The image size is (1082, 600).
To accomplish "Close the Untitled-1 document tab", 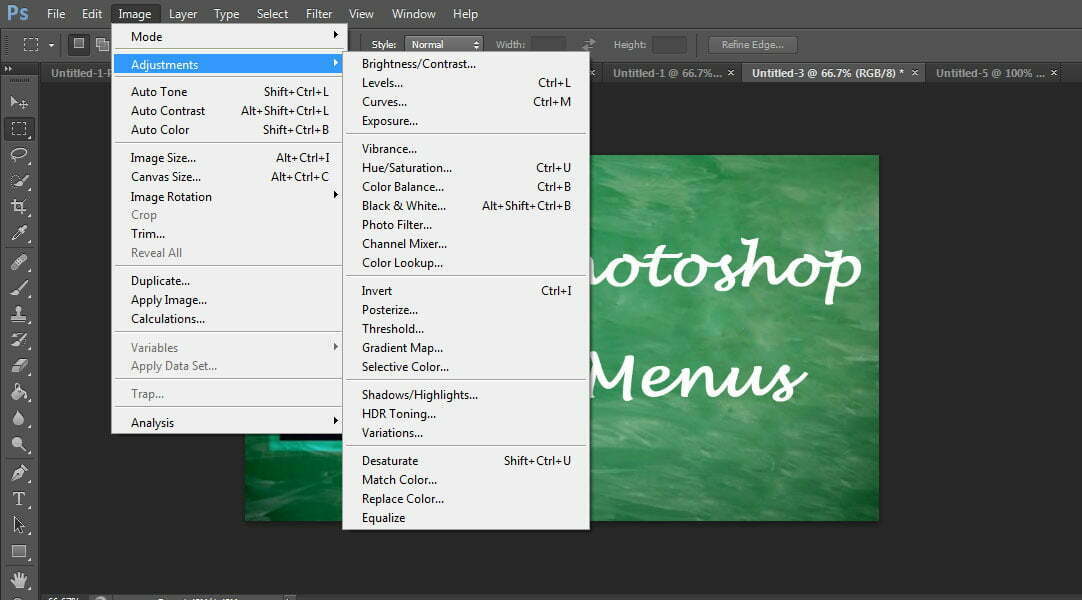I will (731, 73).
